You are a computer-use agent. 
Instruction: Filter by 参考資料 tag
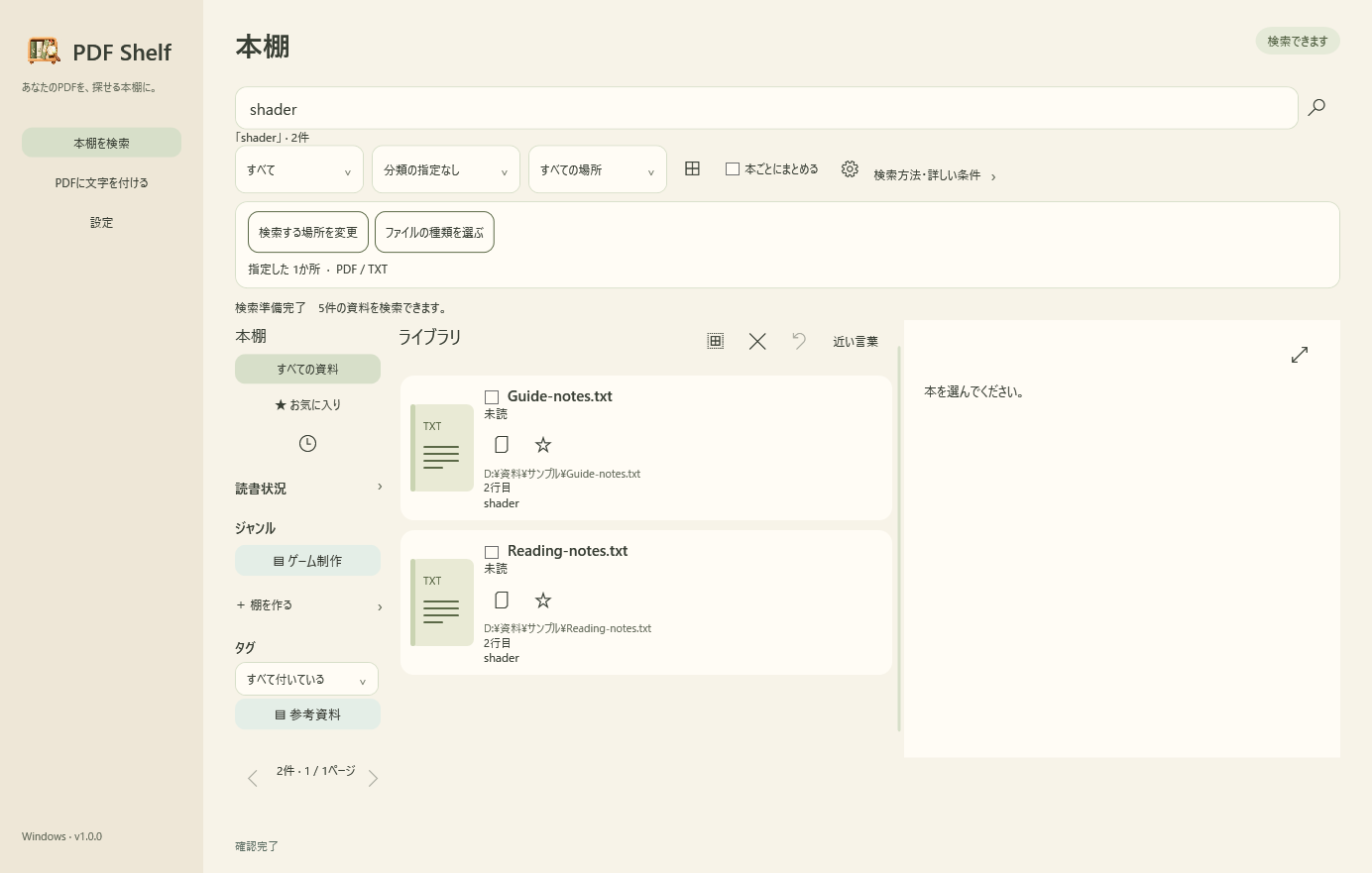click(x=307, y=714)
